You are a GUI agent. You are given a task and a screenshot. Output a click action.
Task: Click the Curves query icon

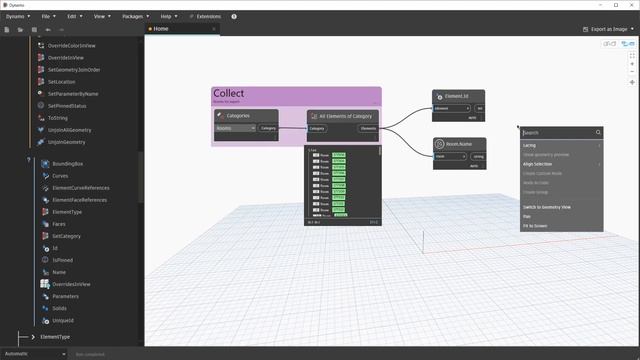(x=45, y=176)
